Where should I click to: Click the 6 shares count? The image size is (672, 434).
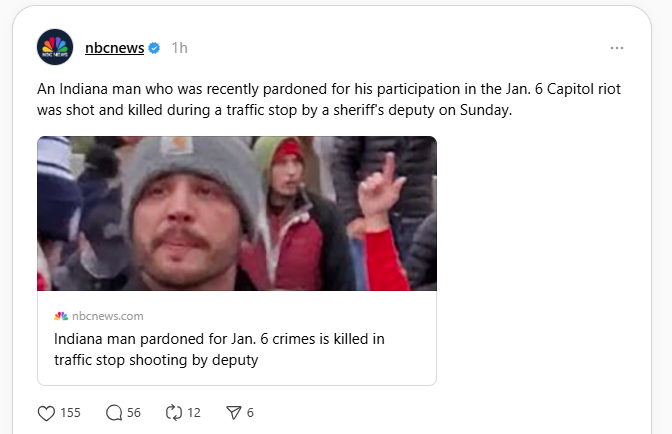pyautogui.click(x=250, y=412)
